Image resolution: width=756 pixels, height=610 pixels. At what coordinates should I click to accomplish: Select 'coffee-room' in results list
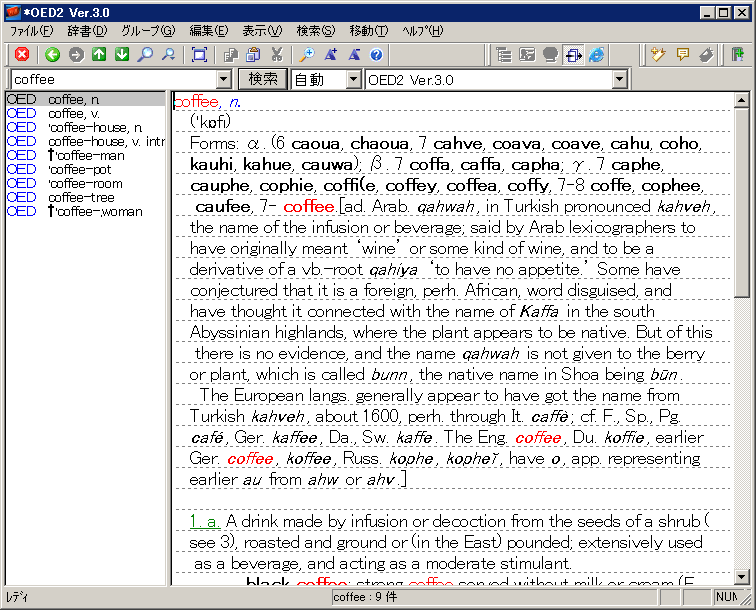tap(86, 183)
